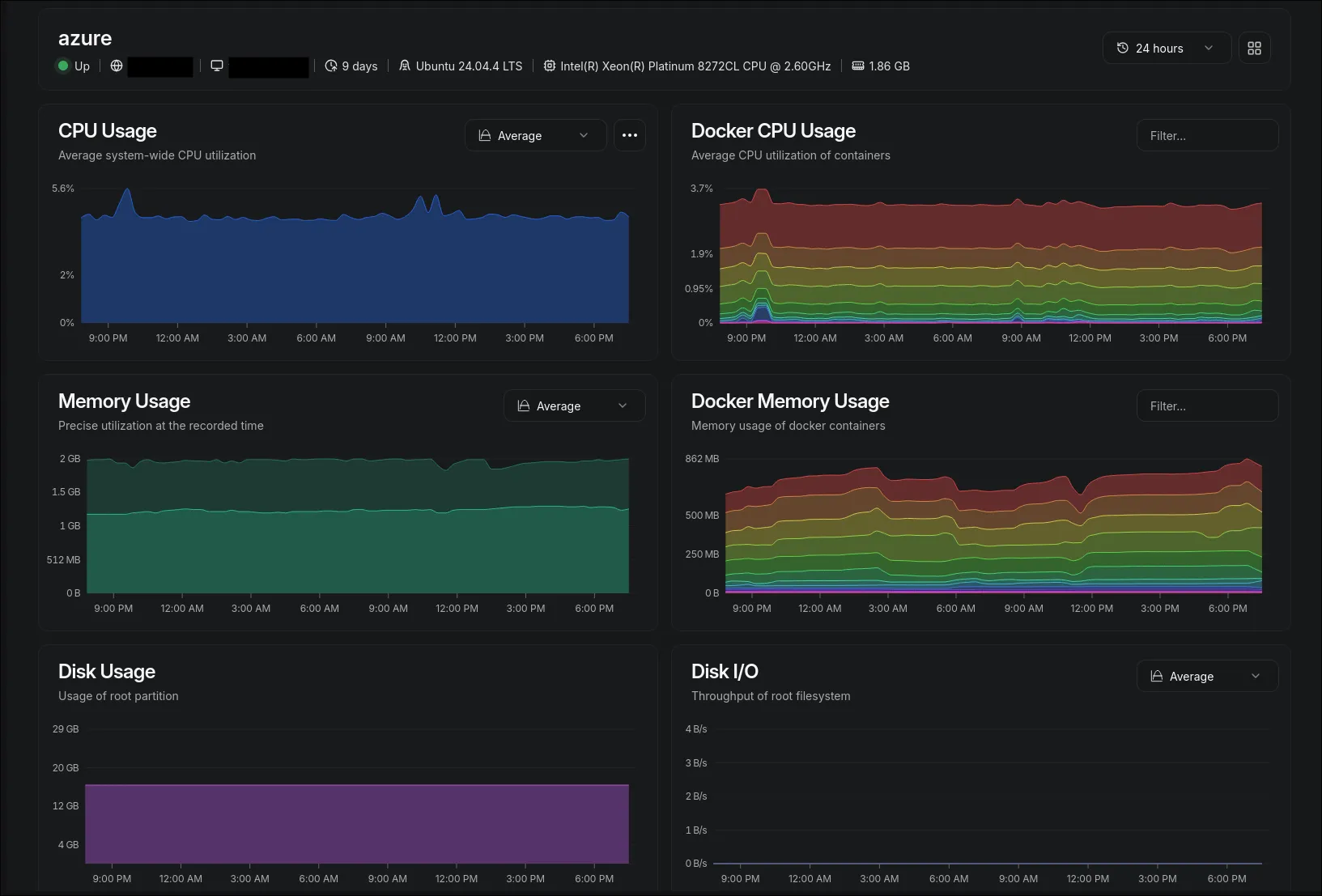Open the CPU Usage three-dots menu
The width and height of the screenshot is (1322, 896).
coord(629,136)
